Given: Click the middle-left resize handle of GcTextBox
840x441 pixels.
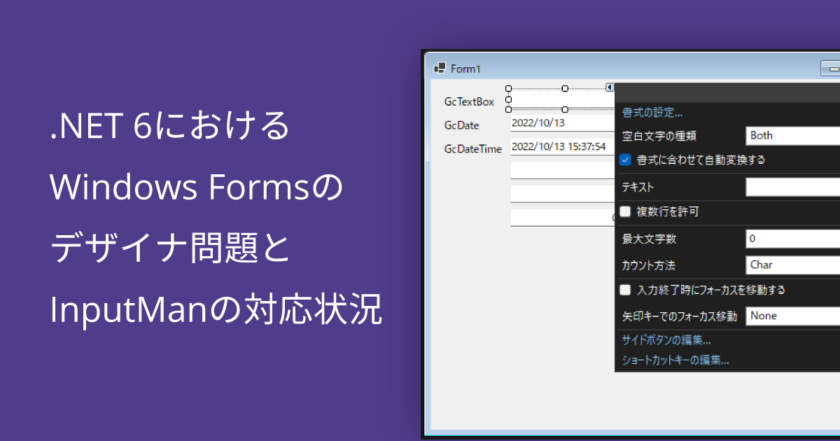Looking at the screenshot, I should 508,99.
